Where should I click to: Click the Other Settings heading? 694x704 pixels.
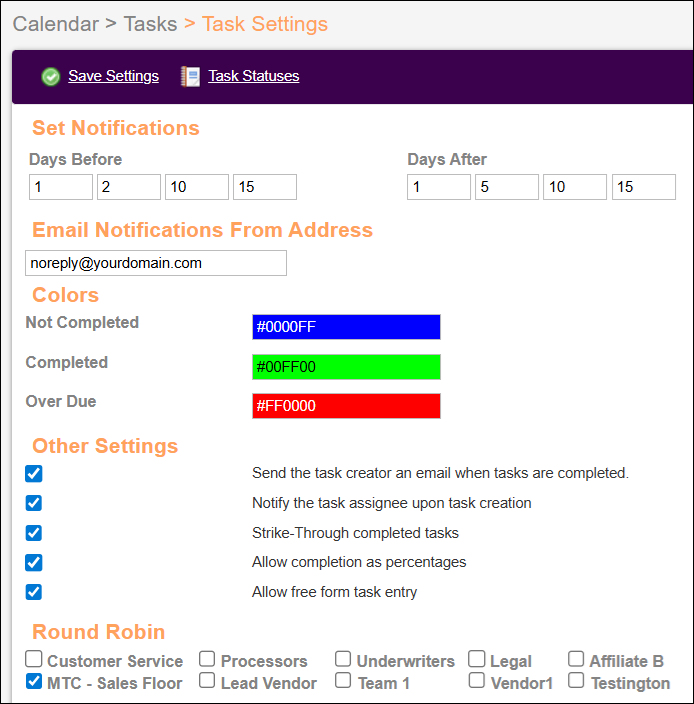[x=105, y=446]
